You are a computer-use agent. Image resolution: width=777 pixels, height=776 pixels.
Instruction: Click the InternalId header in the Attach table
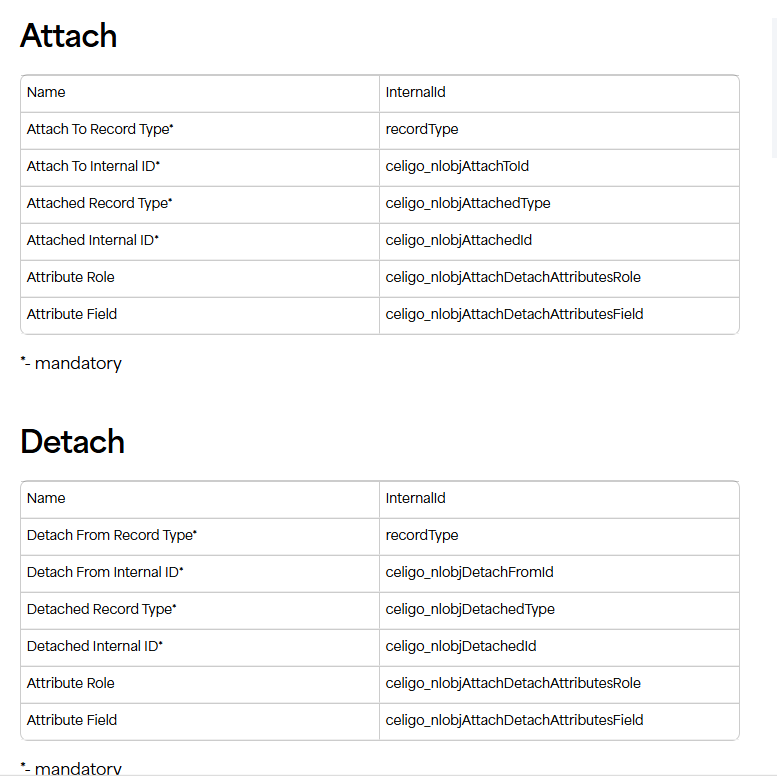(x=415, y=92)
